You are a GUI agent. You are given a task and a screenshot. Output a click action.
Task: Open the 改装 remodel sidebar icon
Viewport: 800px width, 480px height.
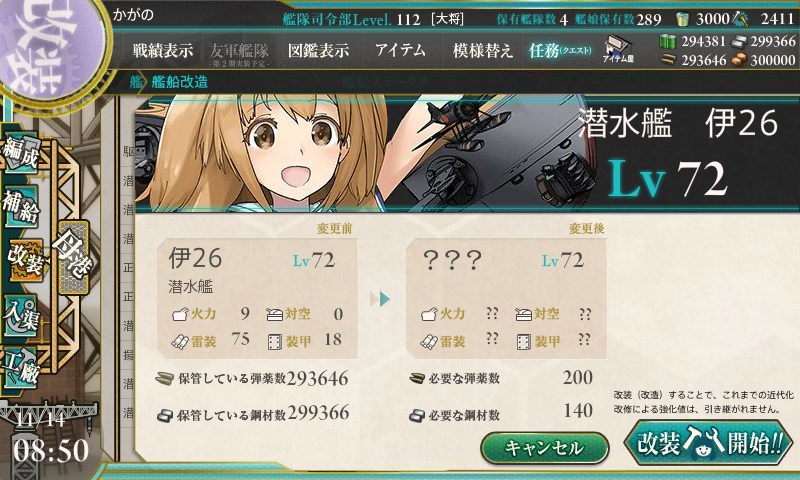click(x=24, y=260)
